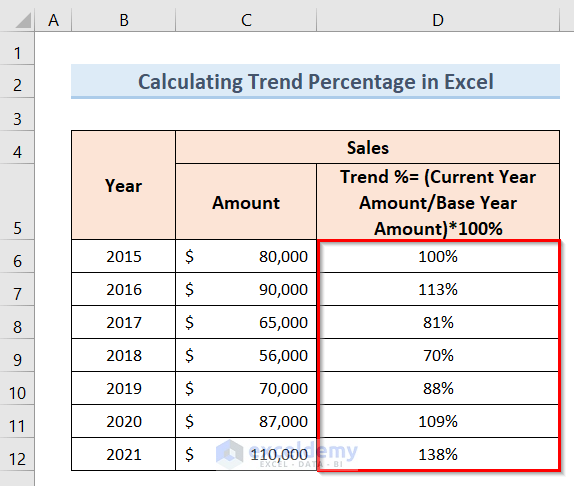
Task: Select the cell with year 2017
Action: pyautogui.click(x=123, y=322)
